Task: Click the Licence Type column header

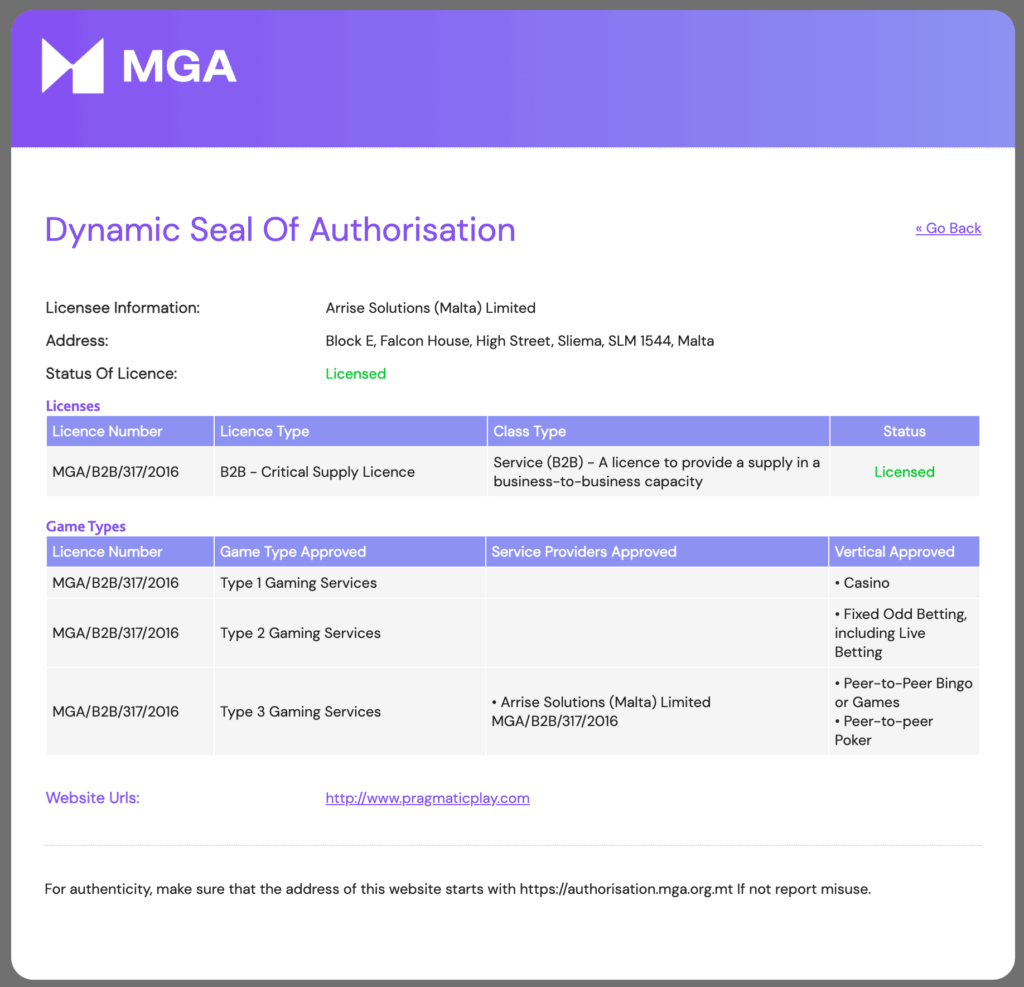Action: pos(265,431)
